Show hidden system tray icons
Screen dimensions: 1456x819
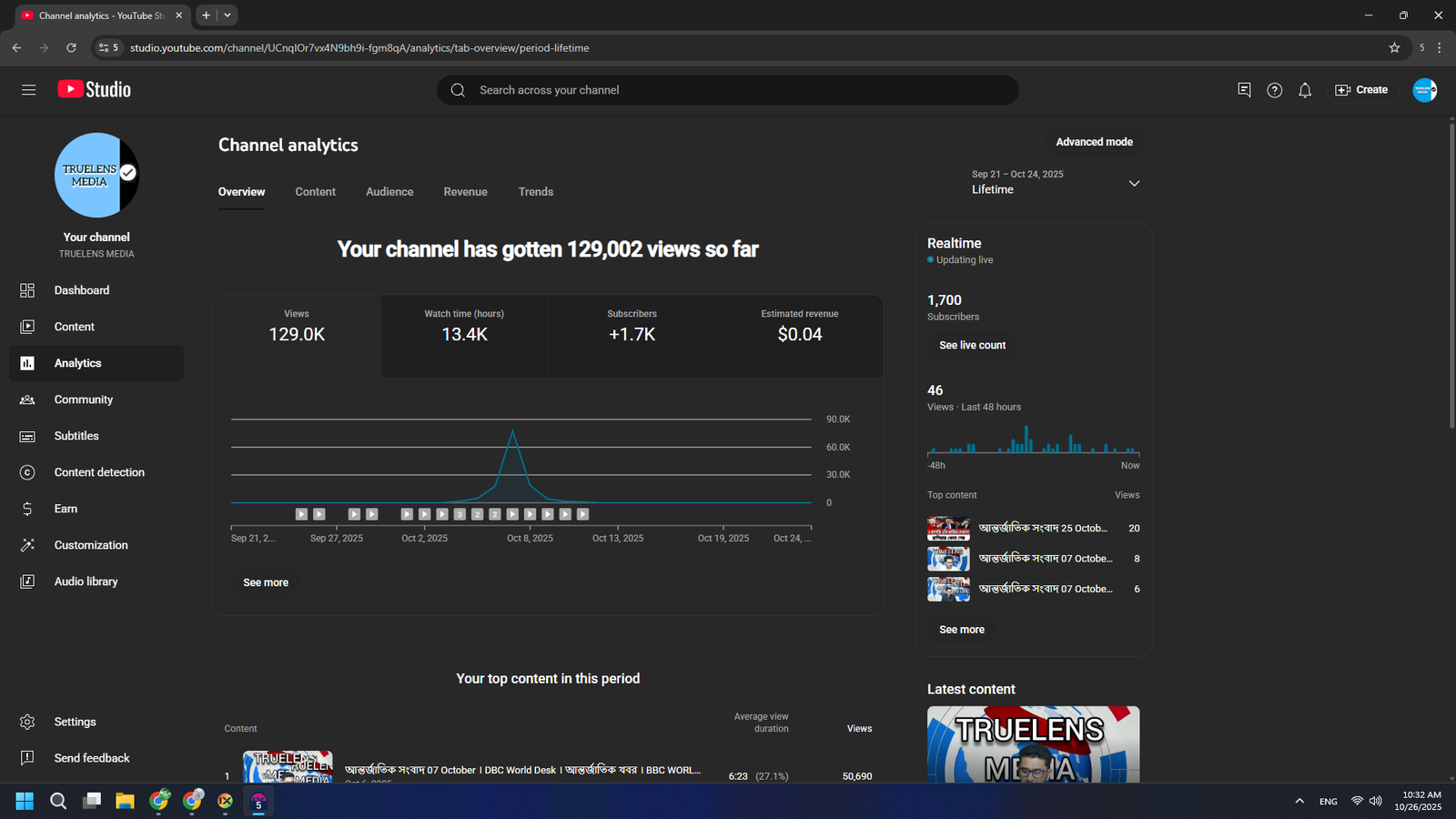click(x=1299, y=801)
